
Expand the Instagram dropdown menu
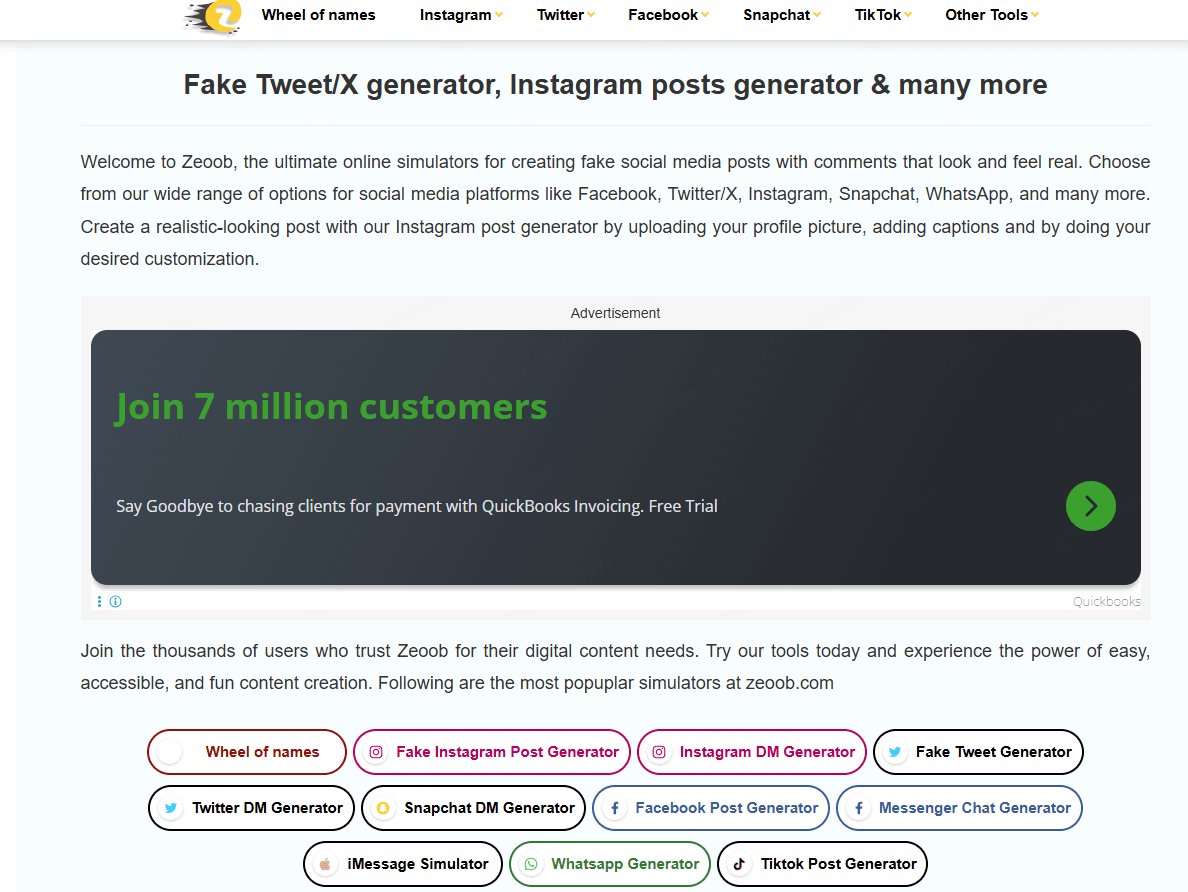461,15
